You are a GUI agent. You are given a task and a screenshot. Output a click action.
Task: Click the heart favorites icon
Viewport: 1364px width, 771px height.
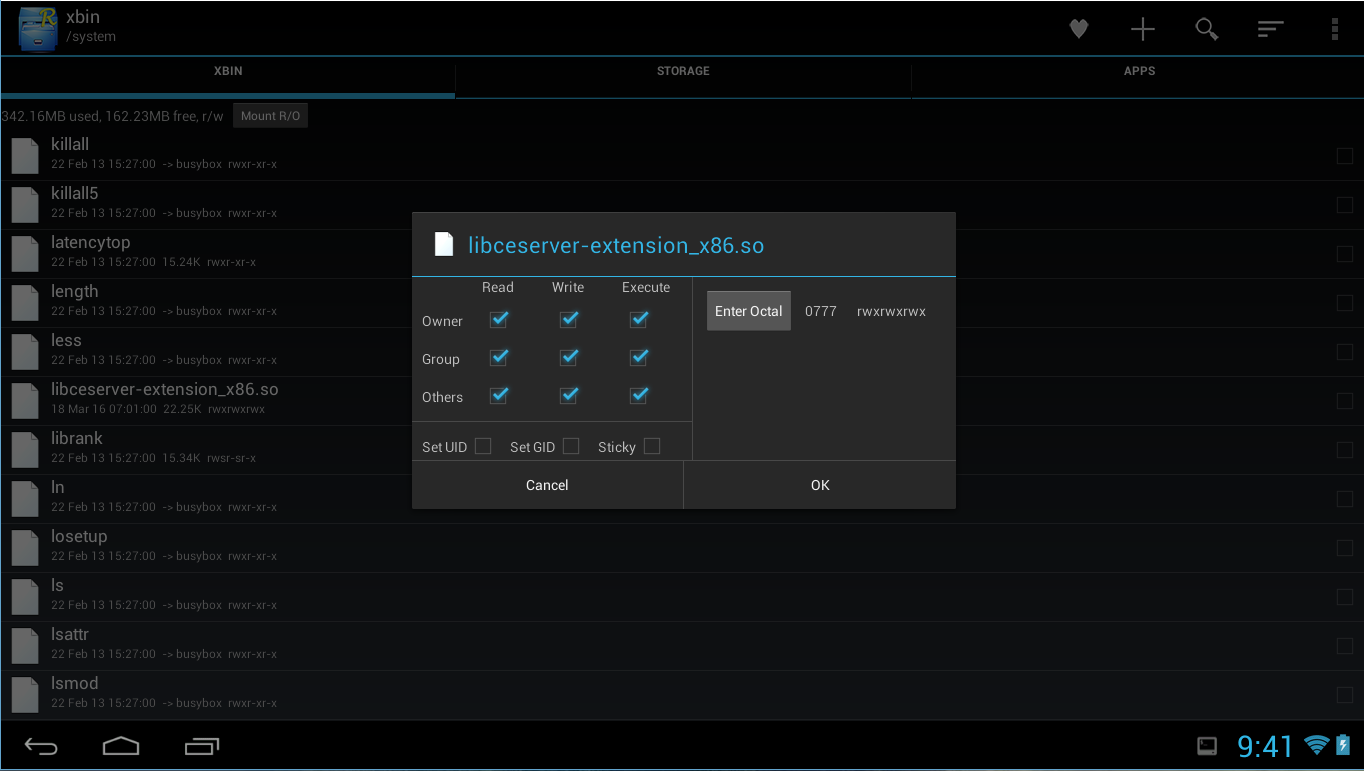click(1078, 29)
